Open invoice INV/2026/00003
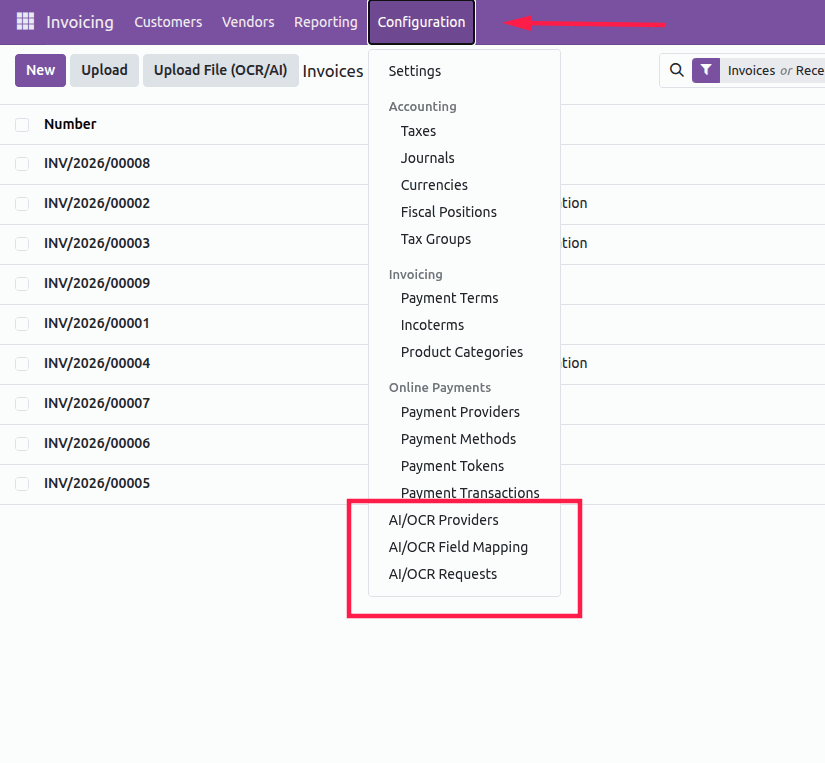The height and width of the screenshot is (763, 825). (x=97, y=243)
